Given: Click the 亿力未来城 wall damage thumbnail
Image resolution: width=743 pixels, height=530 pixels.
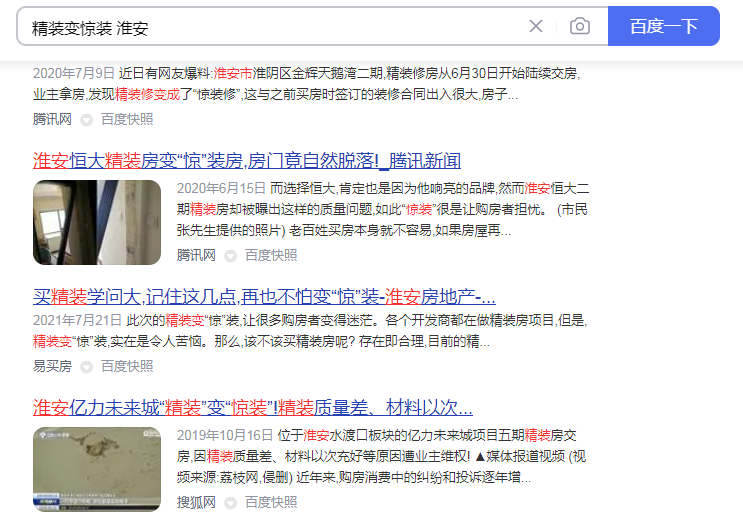Looking at the screenshot, I should click(97, 469).
